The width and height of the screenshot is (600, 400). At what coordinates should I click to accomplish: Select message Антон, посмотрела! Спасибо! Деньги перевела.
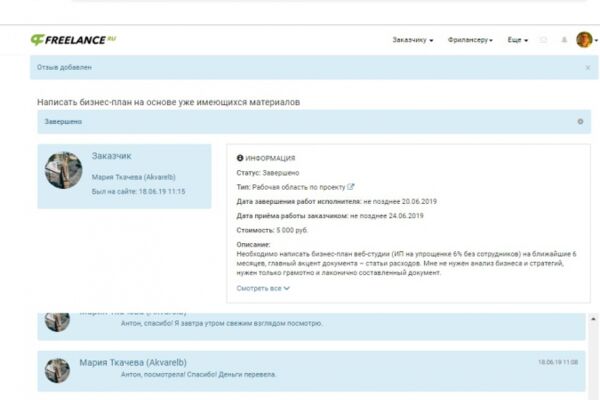(x=198, y=374)
